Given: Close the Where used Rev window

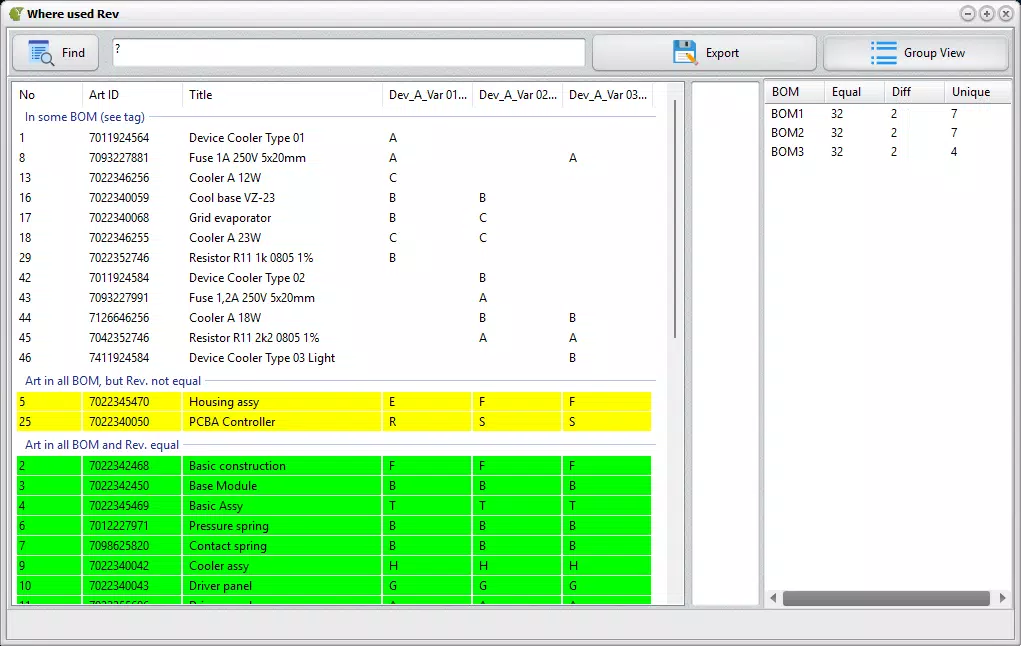Looking at the screenshot, I should point(1006,14).
